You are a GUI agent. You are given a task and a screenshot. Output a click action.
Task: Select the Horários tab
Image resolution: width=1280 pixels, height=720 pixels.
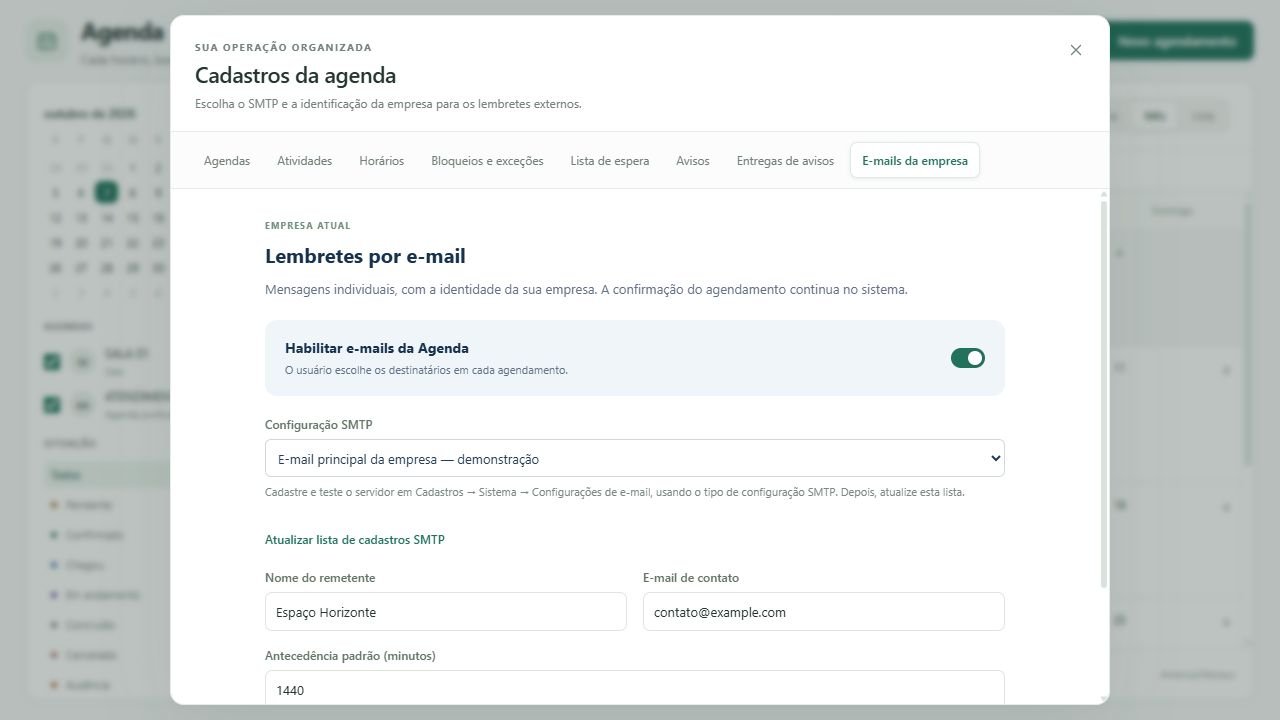381,160
